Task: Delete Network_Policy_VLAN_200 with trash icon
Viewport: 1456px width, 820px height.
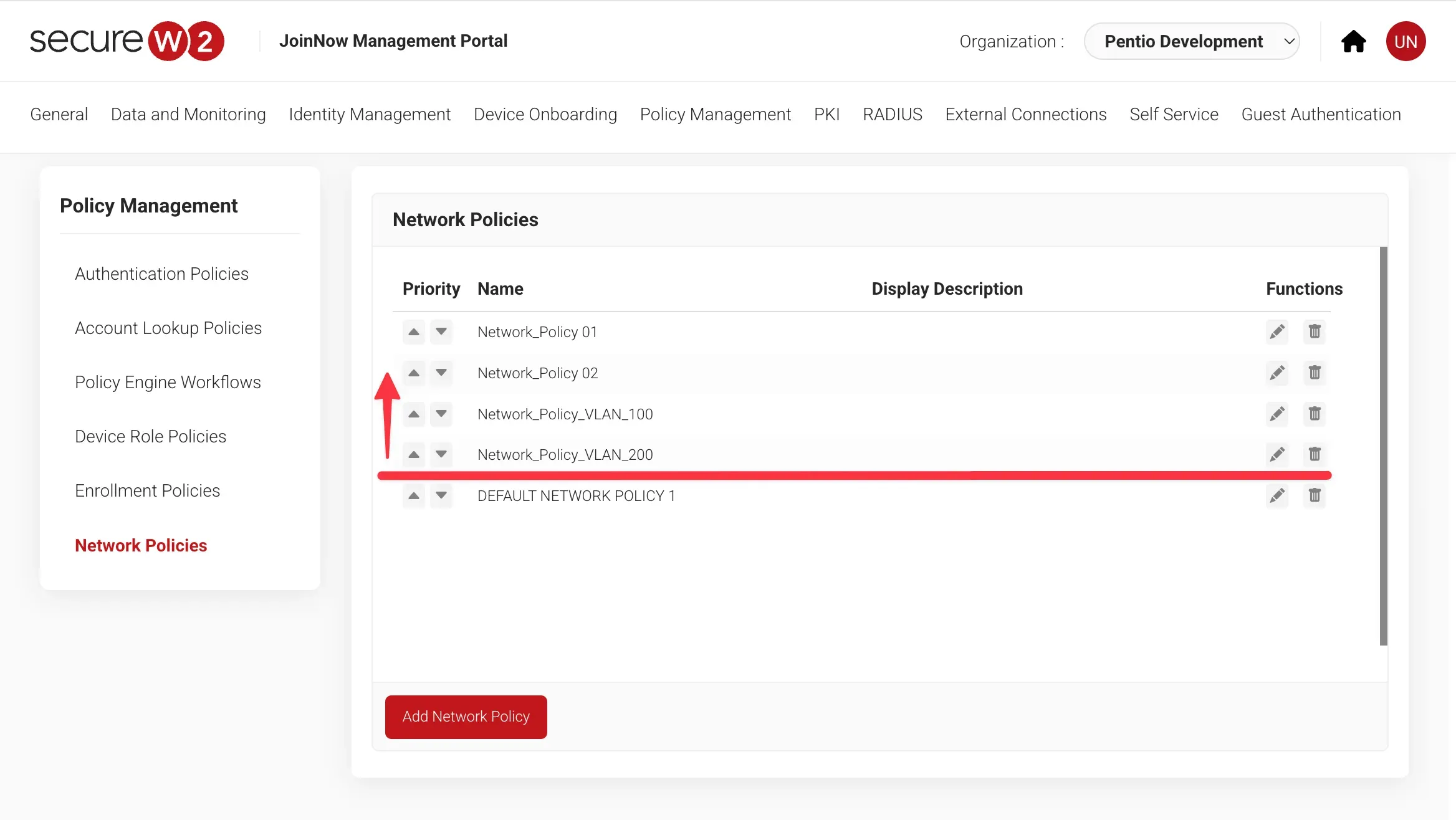Action: 1315,454
